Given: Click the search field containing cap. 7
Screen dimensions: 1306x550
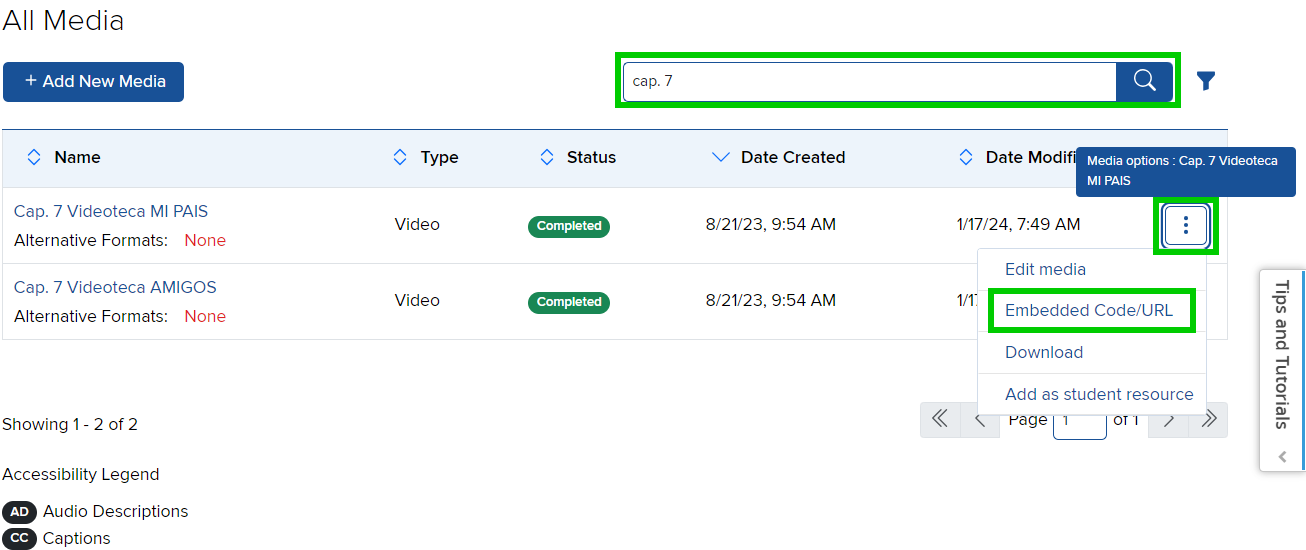Looking at the screenshot, I should [868, 81].
